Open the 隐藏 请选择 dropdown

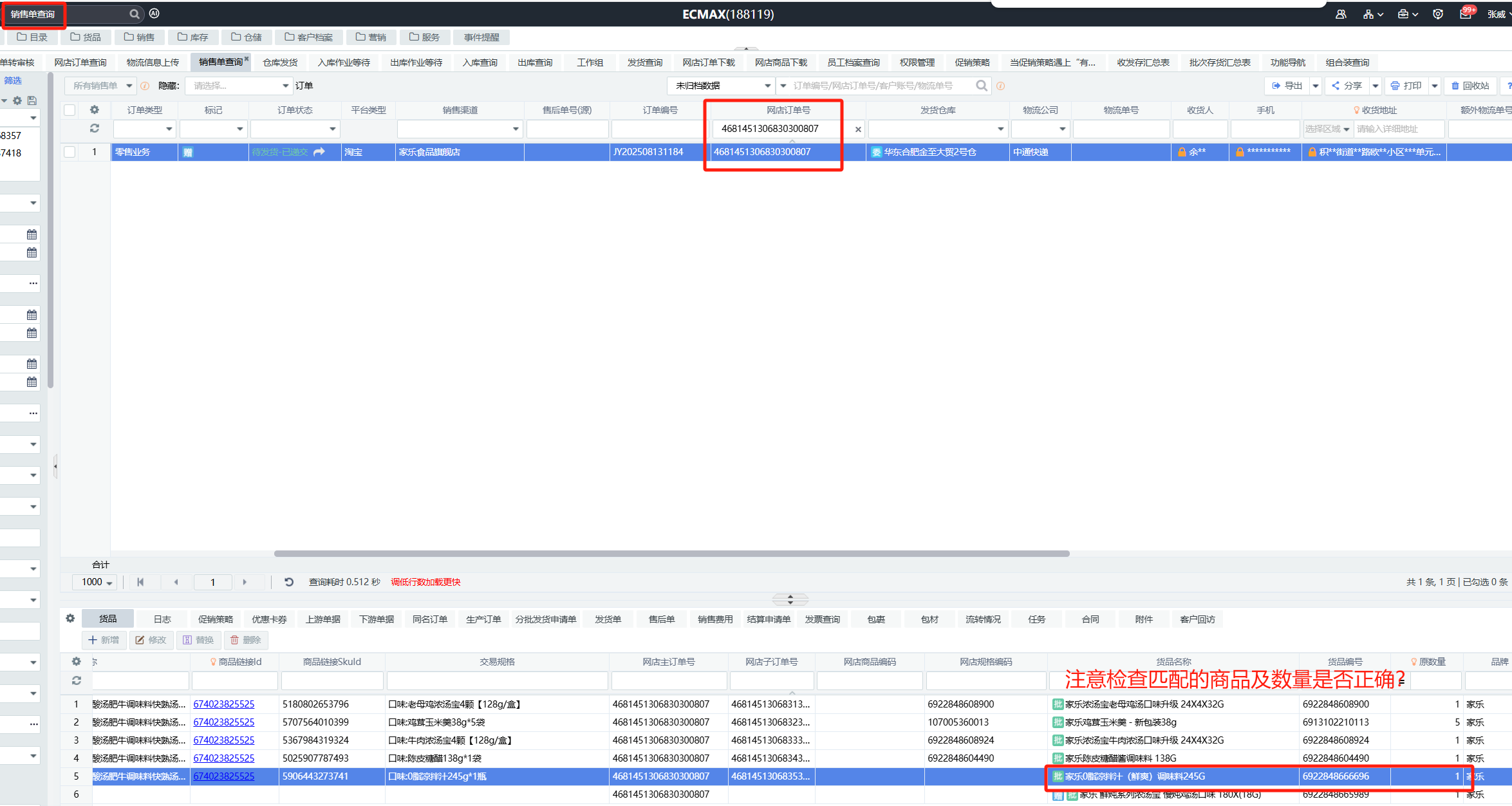point(238,86)
